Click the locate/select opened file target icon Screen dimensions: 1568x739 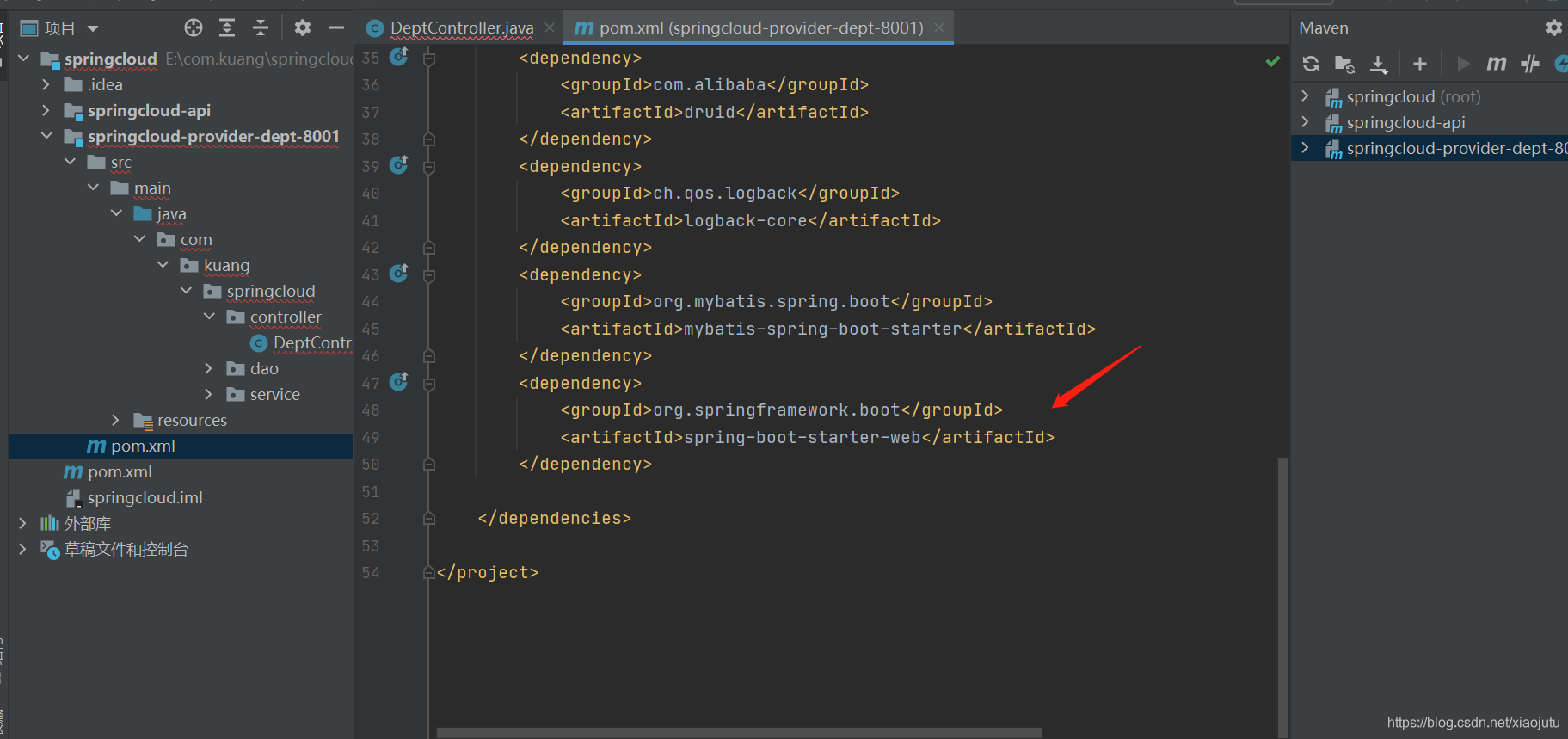(x=194, y=28)
